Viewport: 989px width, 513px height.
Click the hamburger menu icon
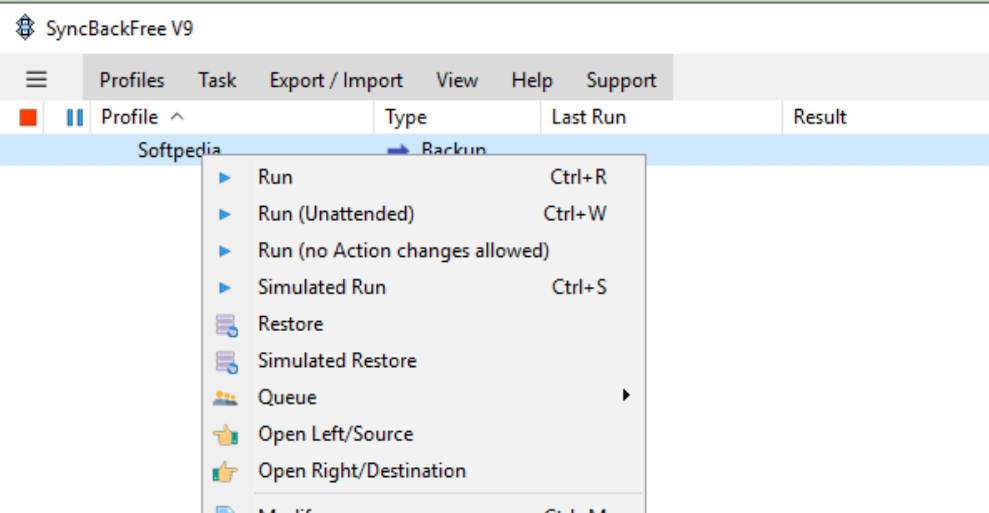pos(37,80)
